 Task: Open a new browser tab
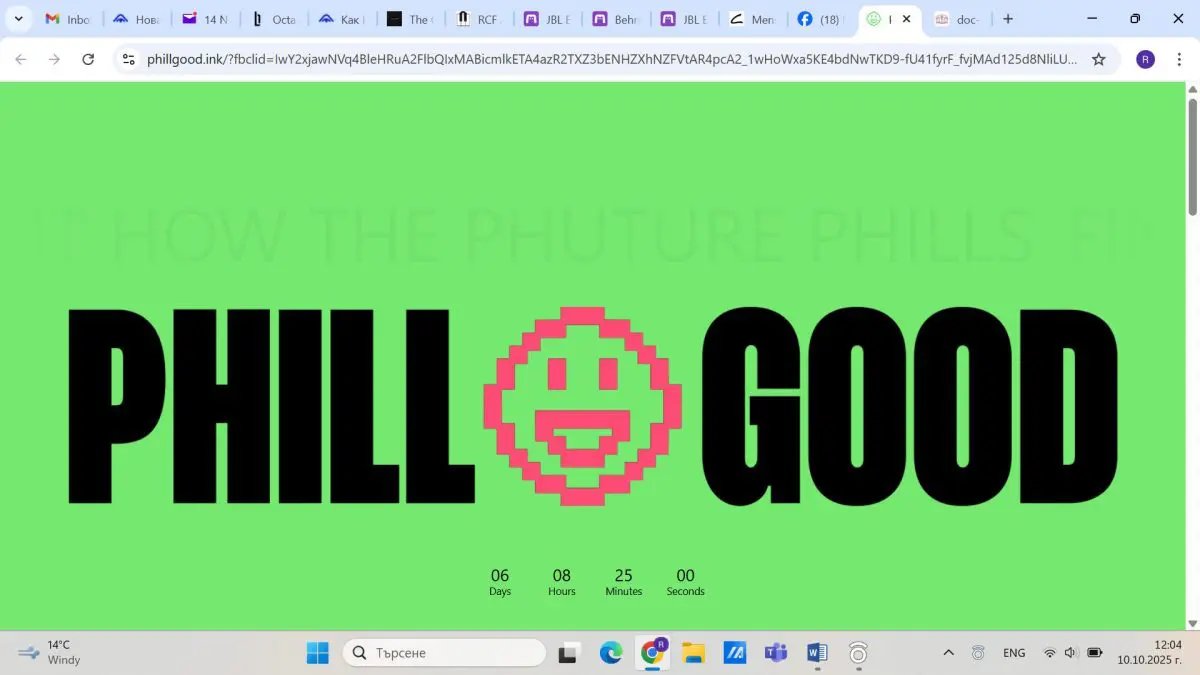1008,19
